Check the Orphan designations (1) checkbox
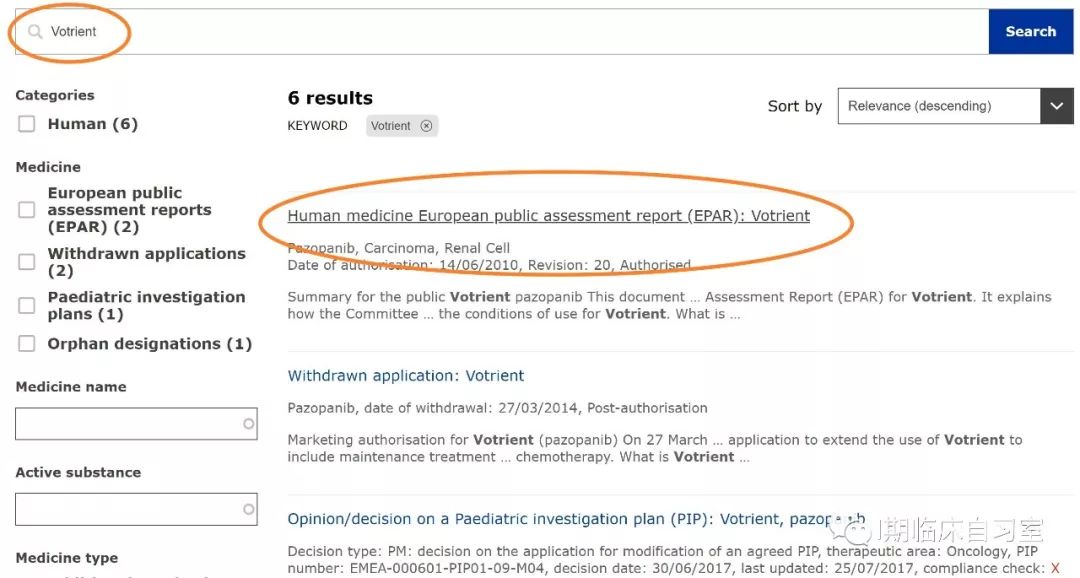The height and width of the screenshot is (578, 1080). point(26,344)
